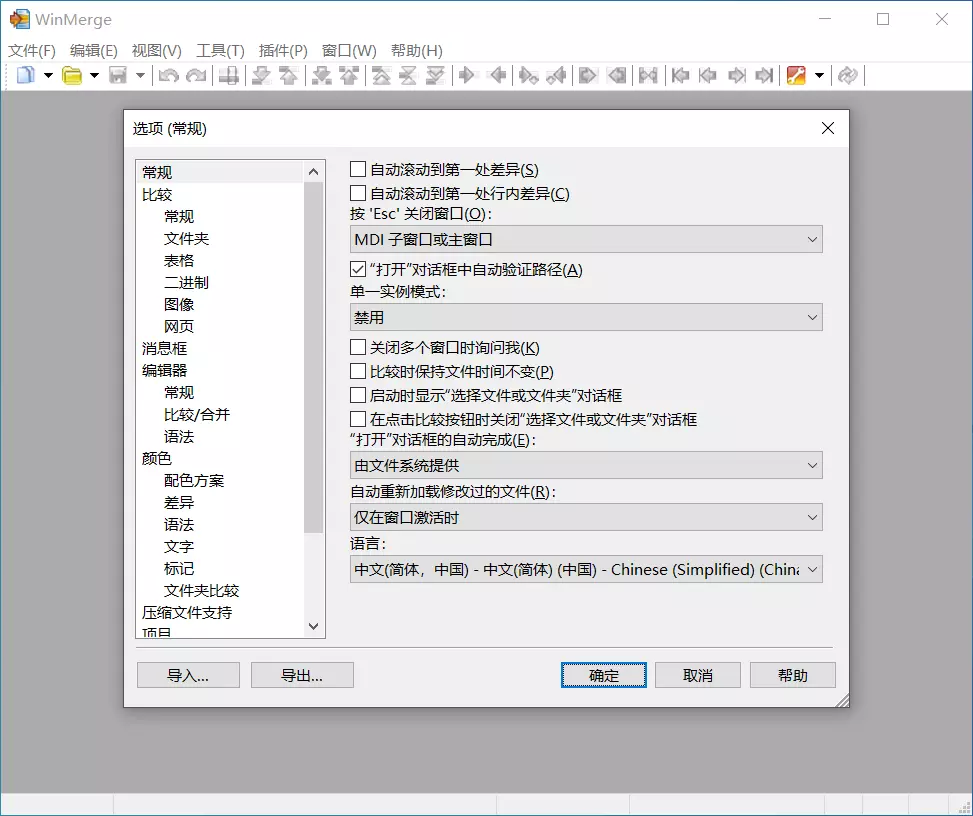Click the 导出... button

(x=302, y=675)
